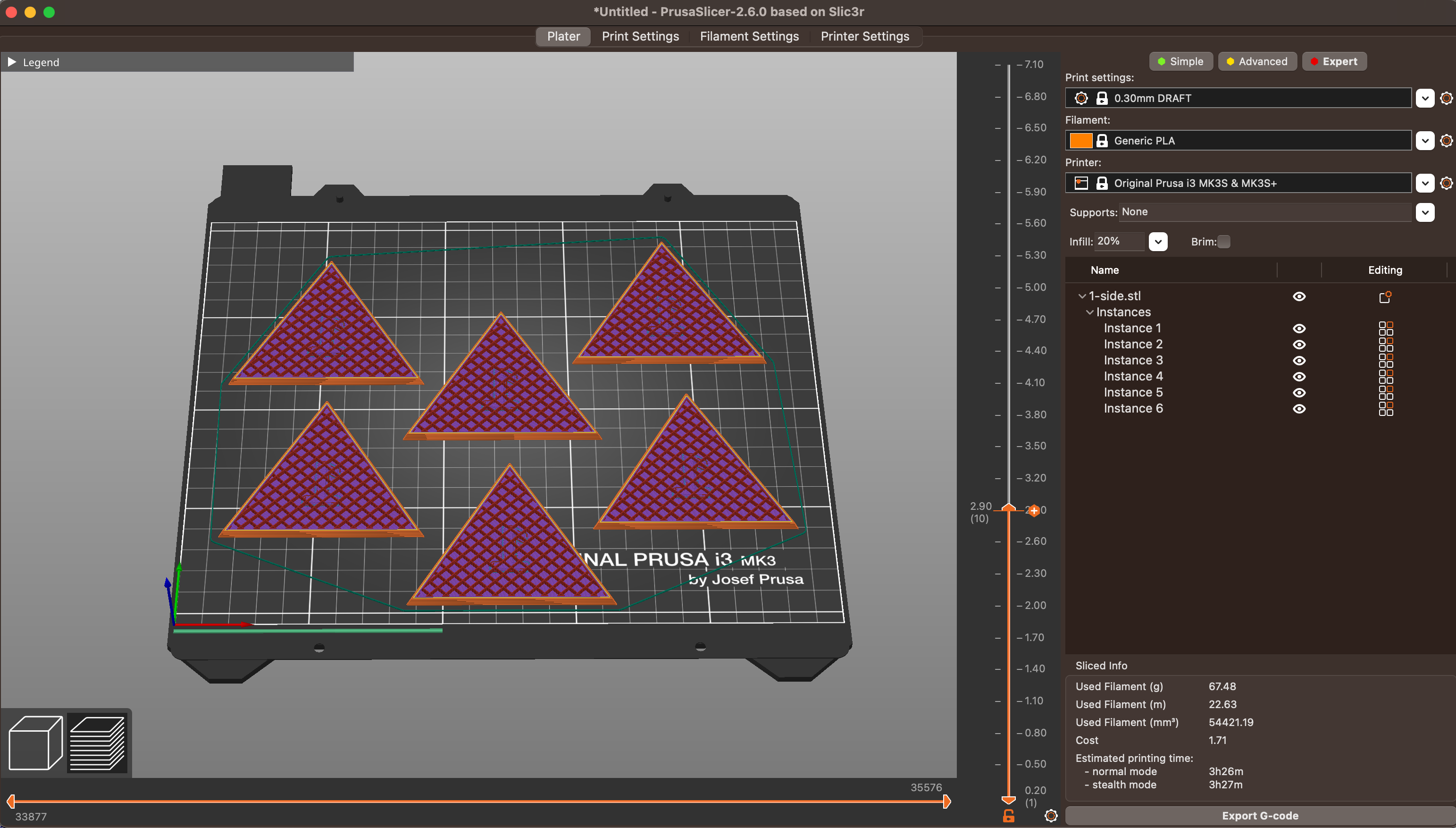Select Expert mode button

click(x=1338, y=61)
